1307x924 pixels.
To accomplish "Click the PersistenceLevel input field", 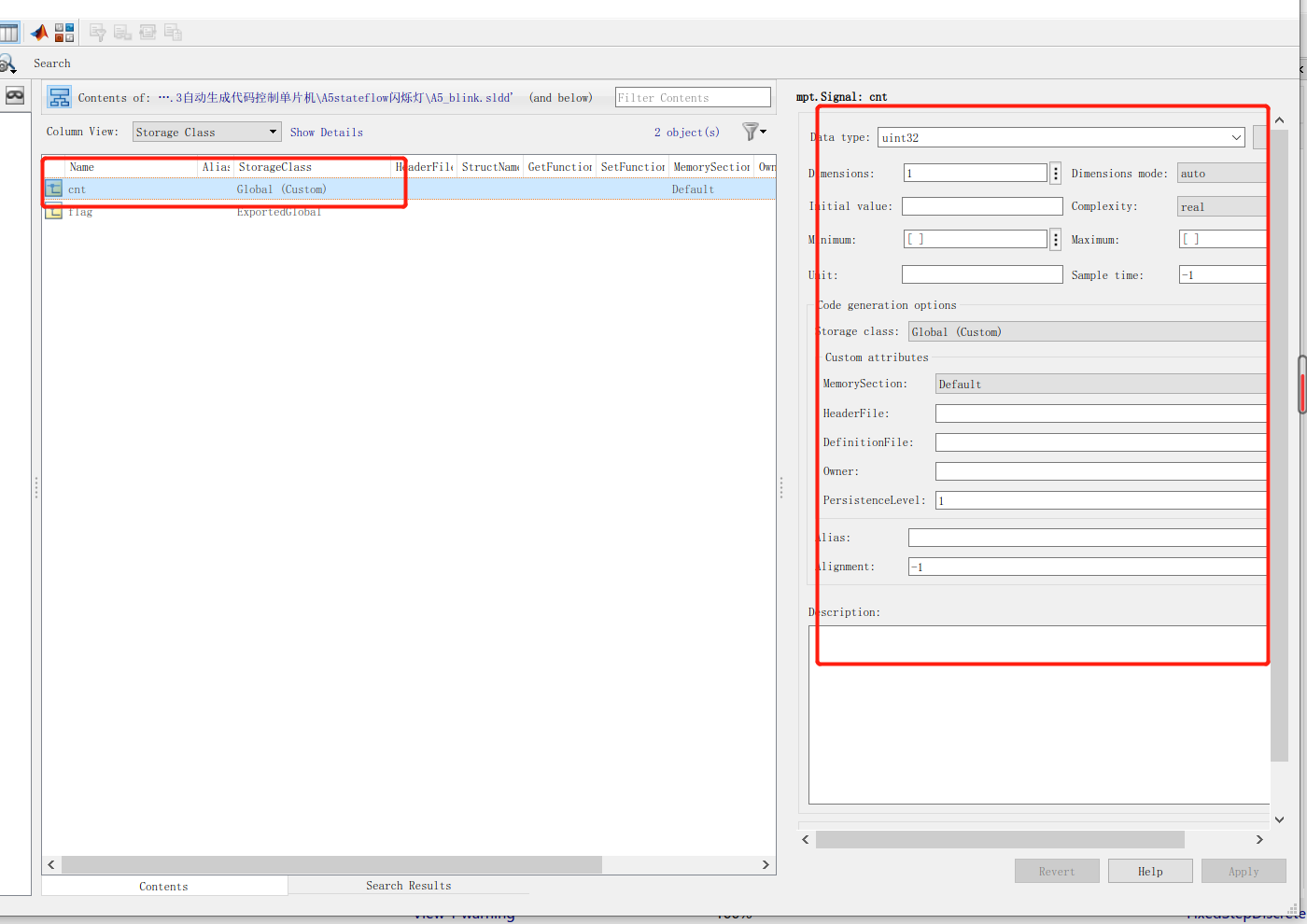I will pyautogui.click(x=1101, y=500).
